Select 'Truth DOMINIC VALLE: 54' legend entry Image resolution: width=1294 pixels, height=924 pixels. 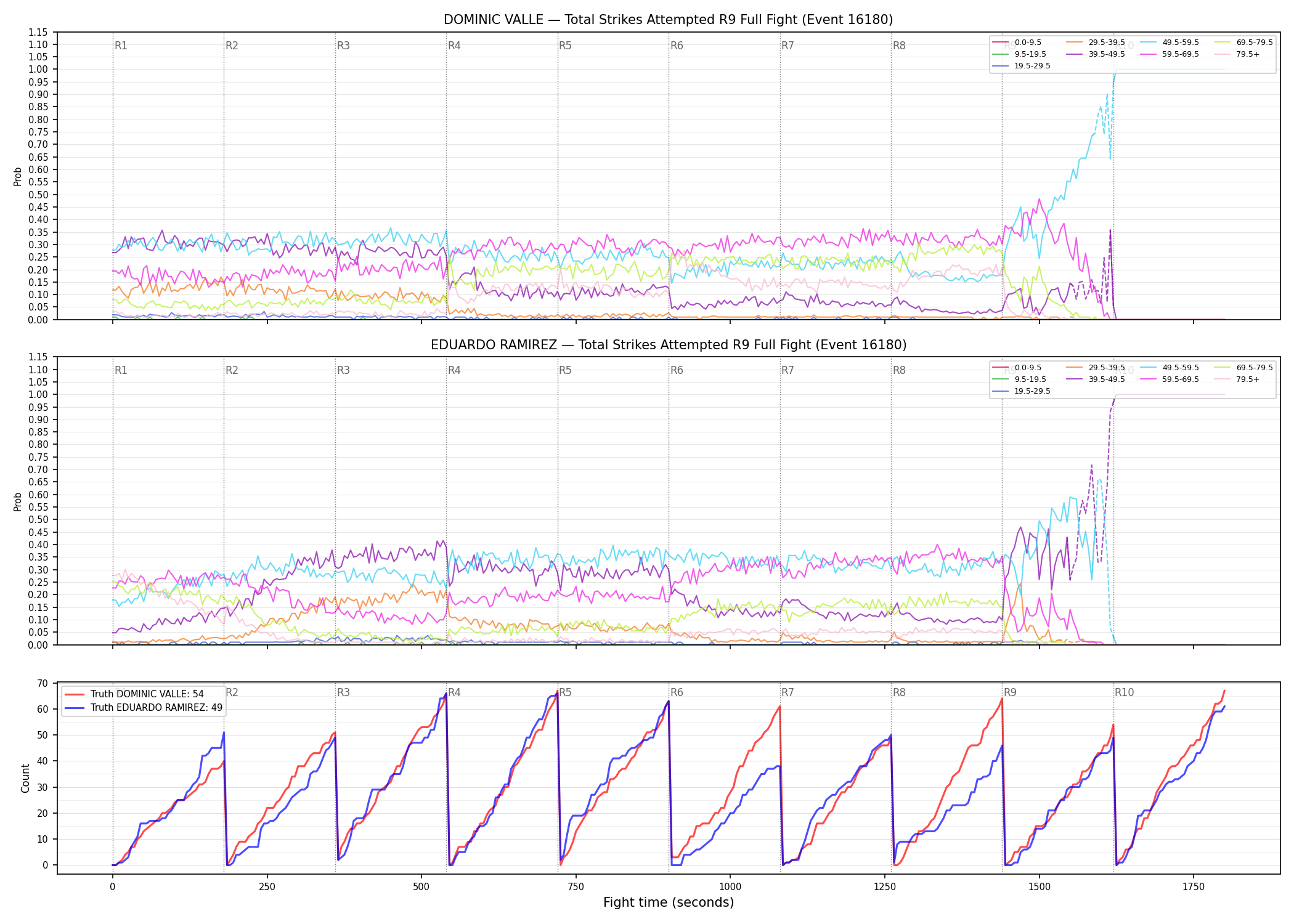click(x=147, y=694)
